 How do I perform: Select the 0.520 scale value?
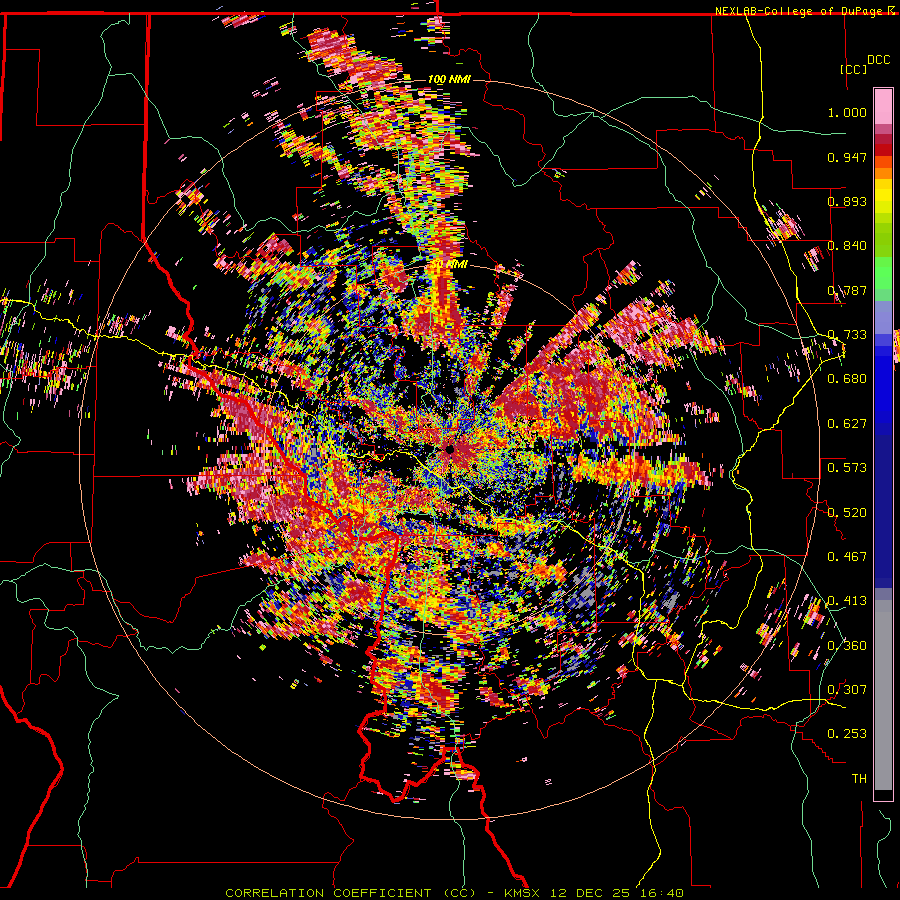pos(847,512)
